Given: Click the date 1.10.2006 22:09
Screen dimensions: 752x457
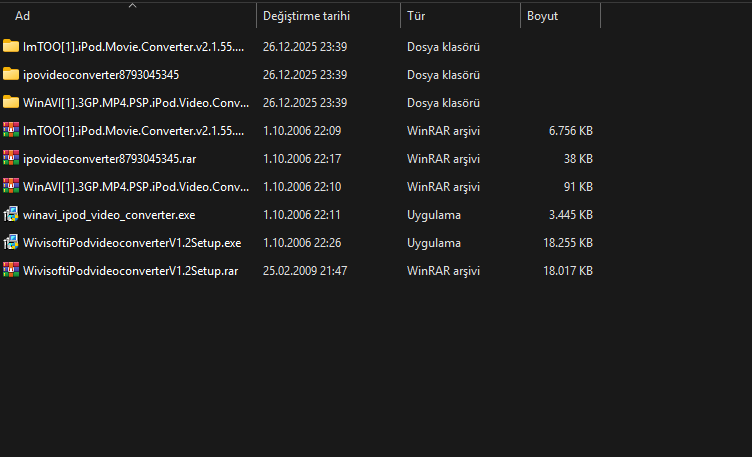Looking at the screenshot, I should point(302,131).
